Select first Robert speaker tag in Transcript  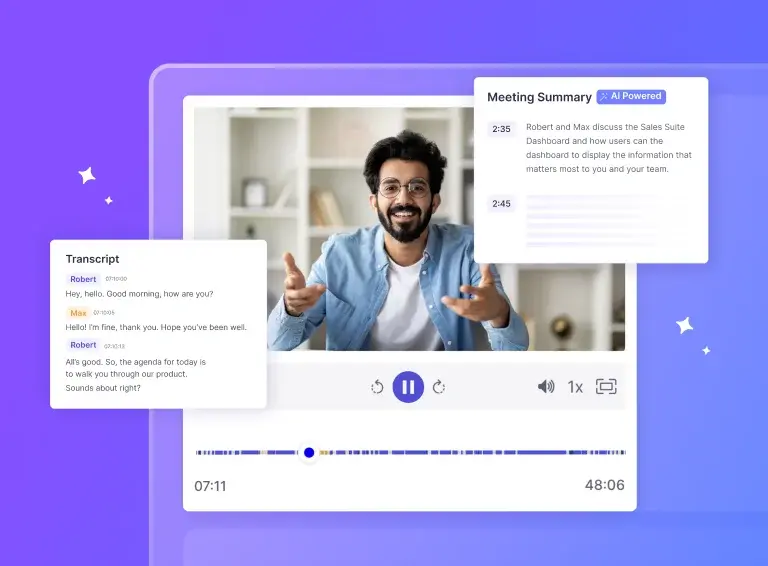point(83,279)
